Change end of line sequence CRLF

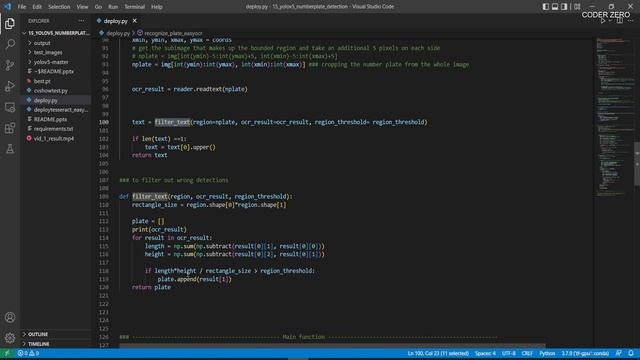point(527,353)
